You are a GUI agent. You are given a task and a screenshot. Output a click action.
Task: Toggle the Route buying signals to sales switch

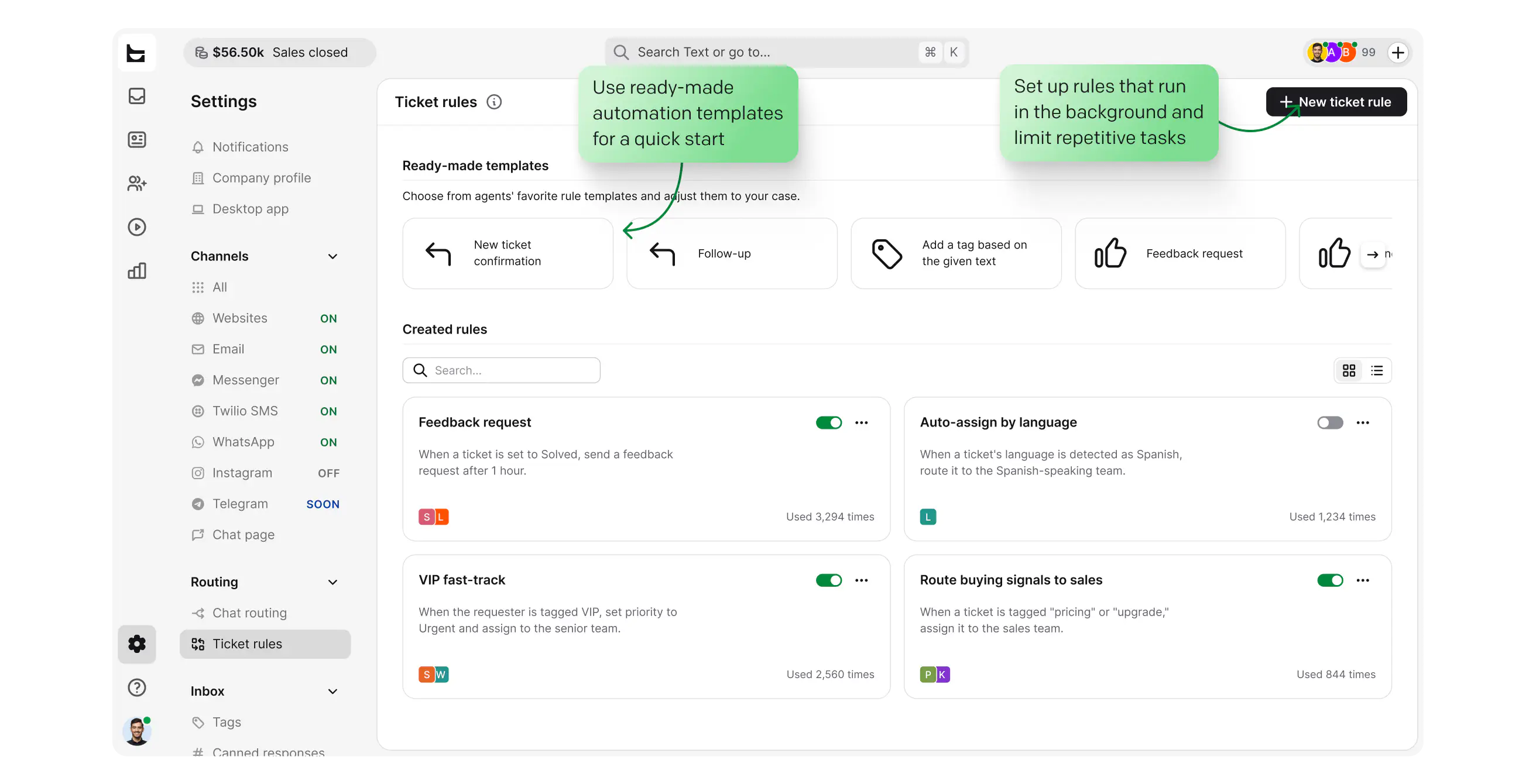pyautogui.click(x=1331, y=580)
